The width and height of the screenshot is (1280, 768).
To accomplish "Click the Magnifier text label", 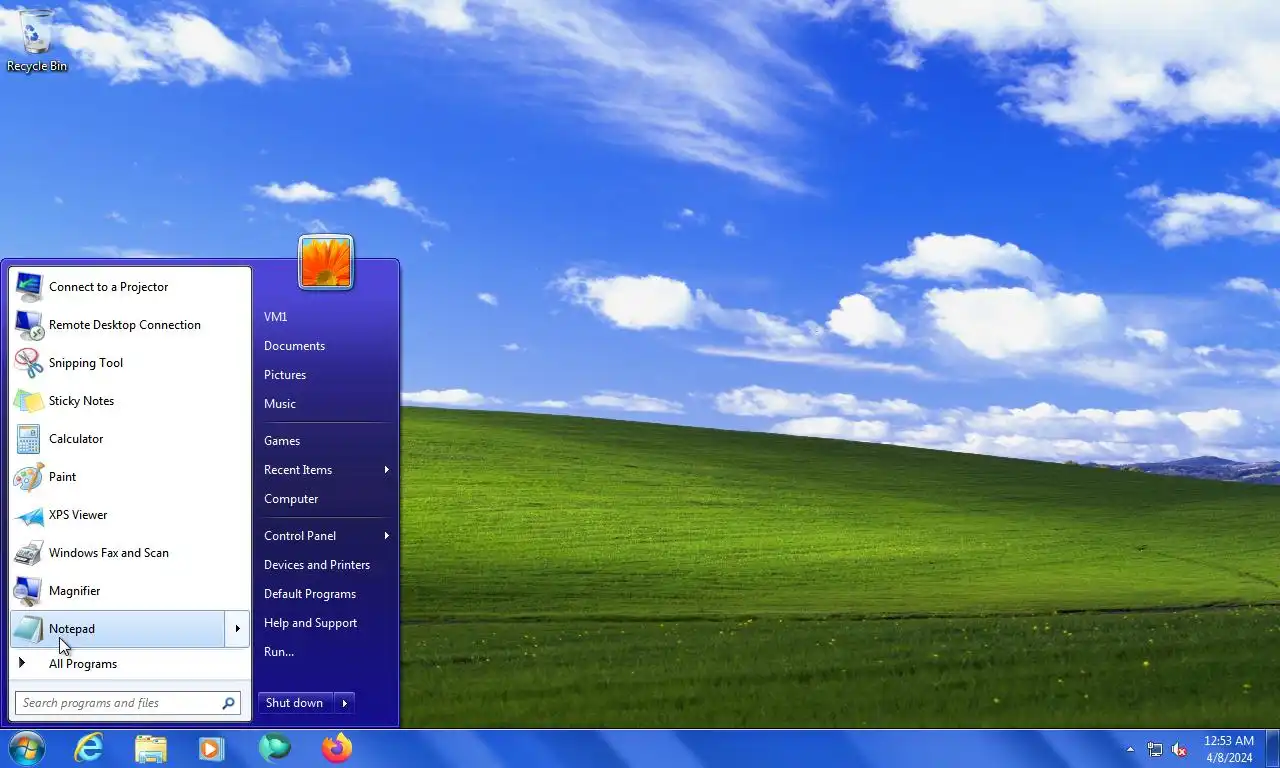I will (75, 591).
